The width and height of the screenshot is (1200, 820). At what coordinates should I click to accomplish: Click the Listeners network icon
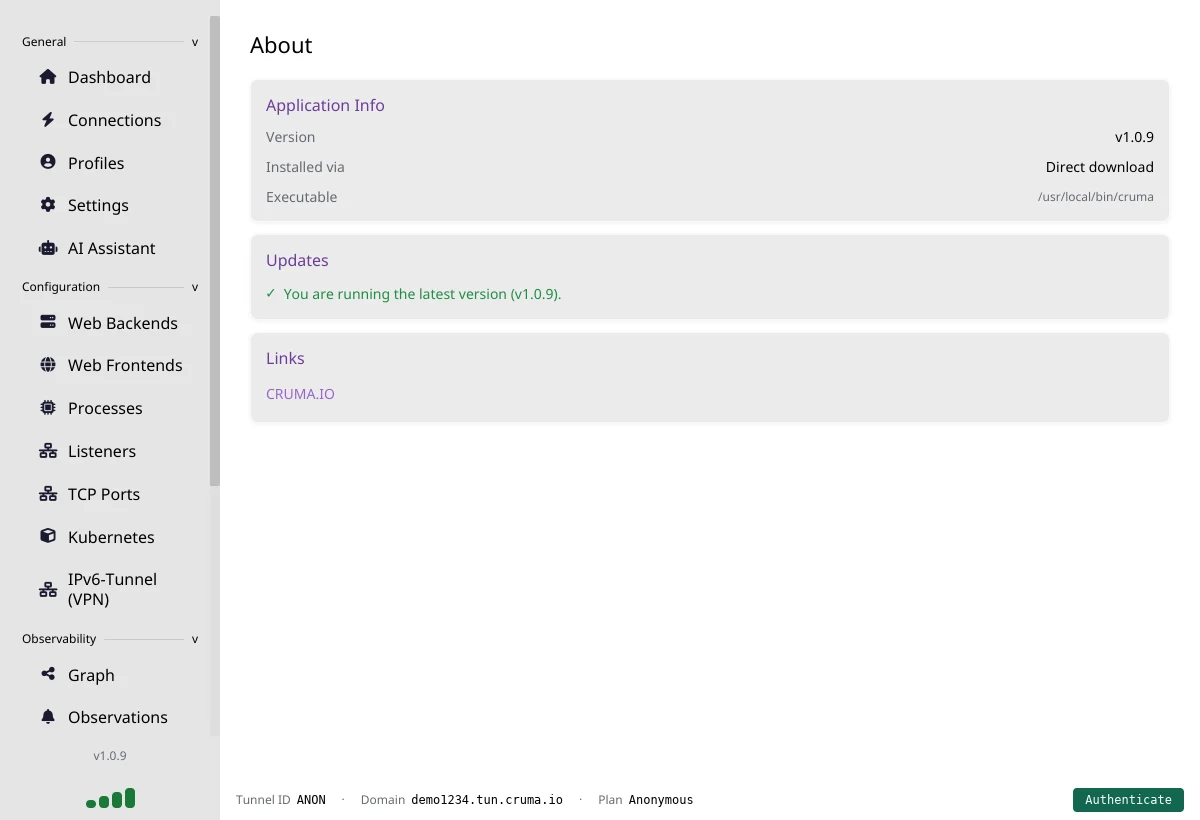click(x=48, y=451)
